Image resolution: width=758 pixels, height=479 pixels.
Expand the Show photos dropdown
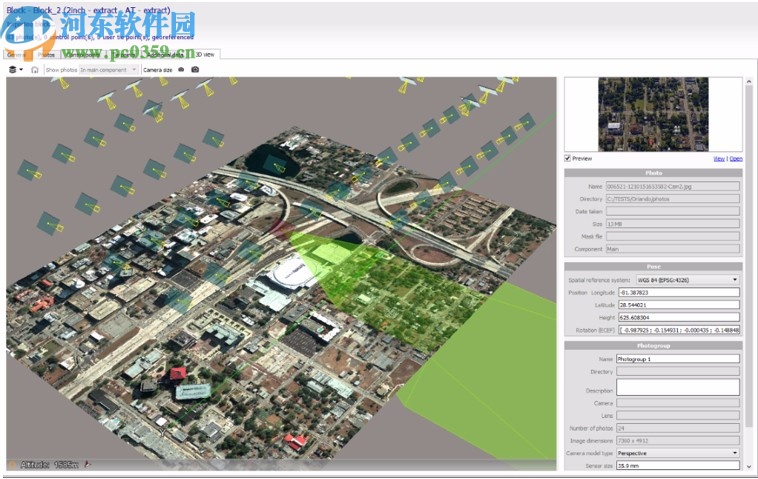pos(109,70)
